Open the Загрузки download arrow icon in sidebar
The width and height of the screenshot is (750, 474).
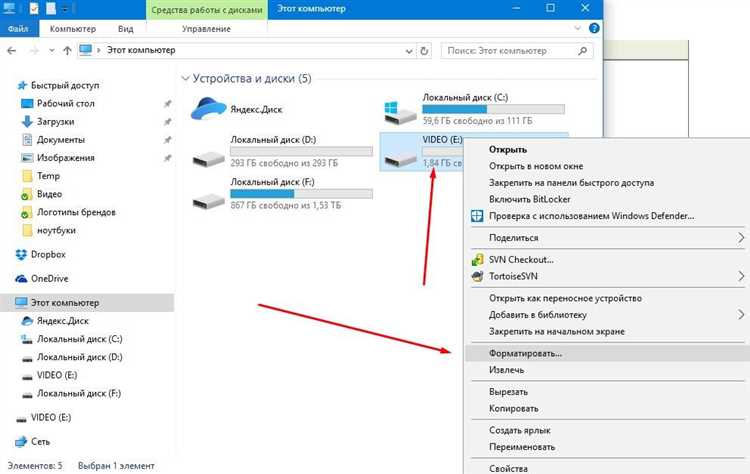[x=28, y=122]
